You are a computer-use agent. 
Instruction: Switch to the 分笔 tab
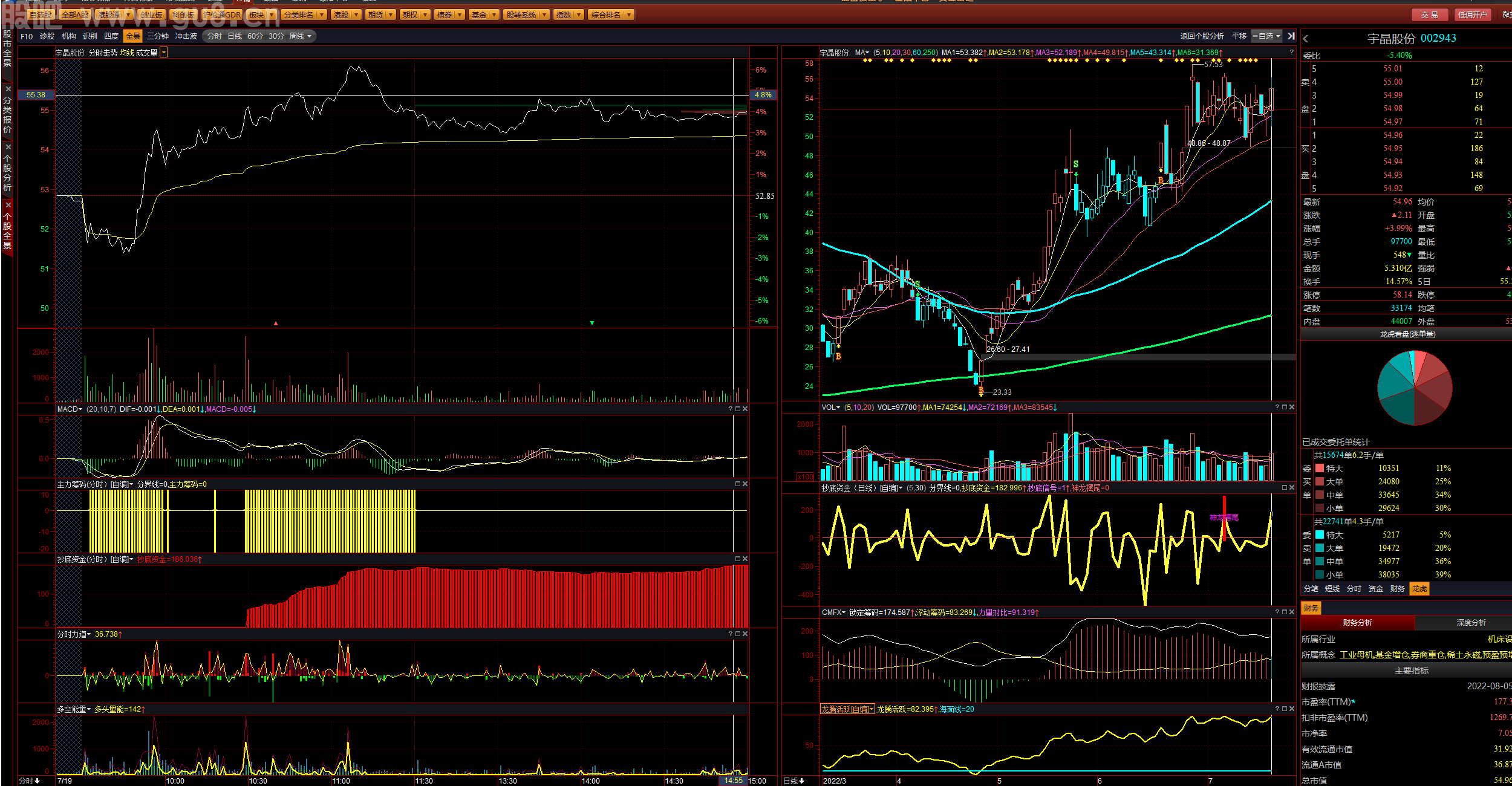click(x=1311, y=588)
